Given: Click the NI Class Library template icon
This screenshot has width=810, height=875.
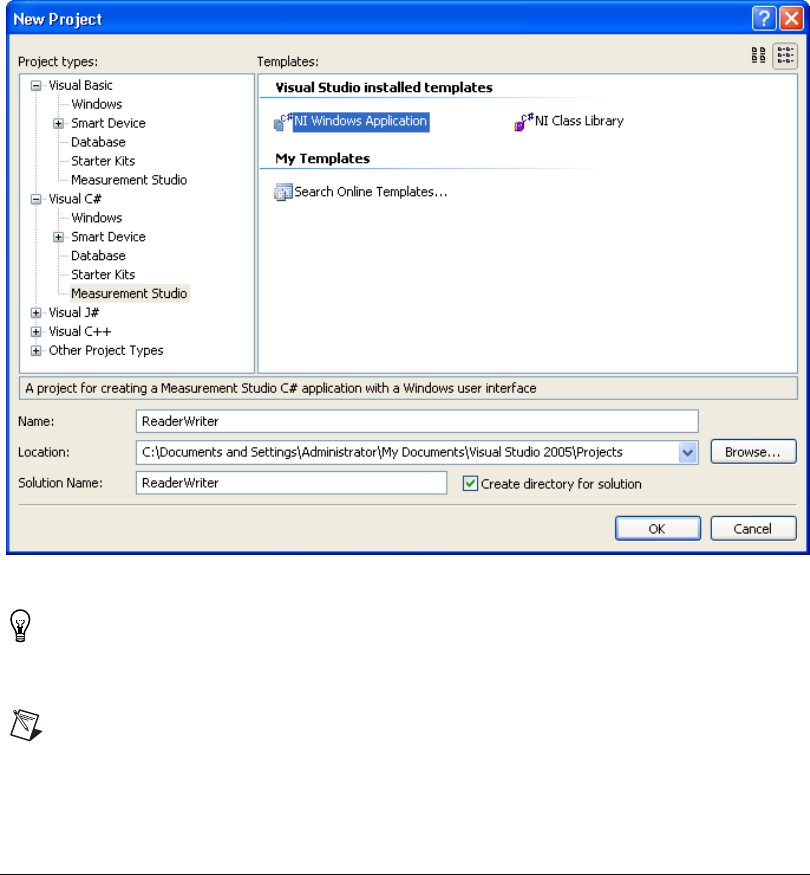Looking at the screenshot, I should click(x=524, y=122).
